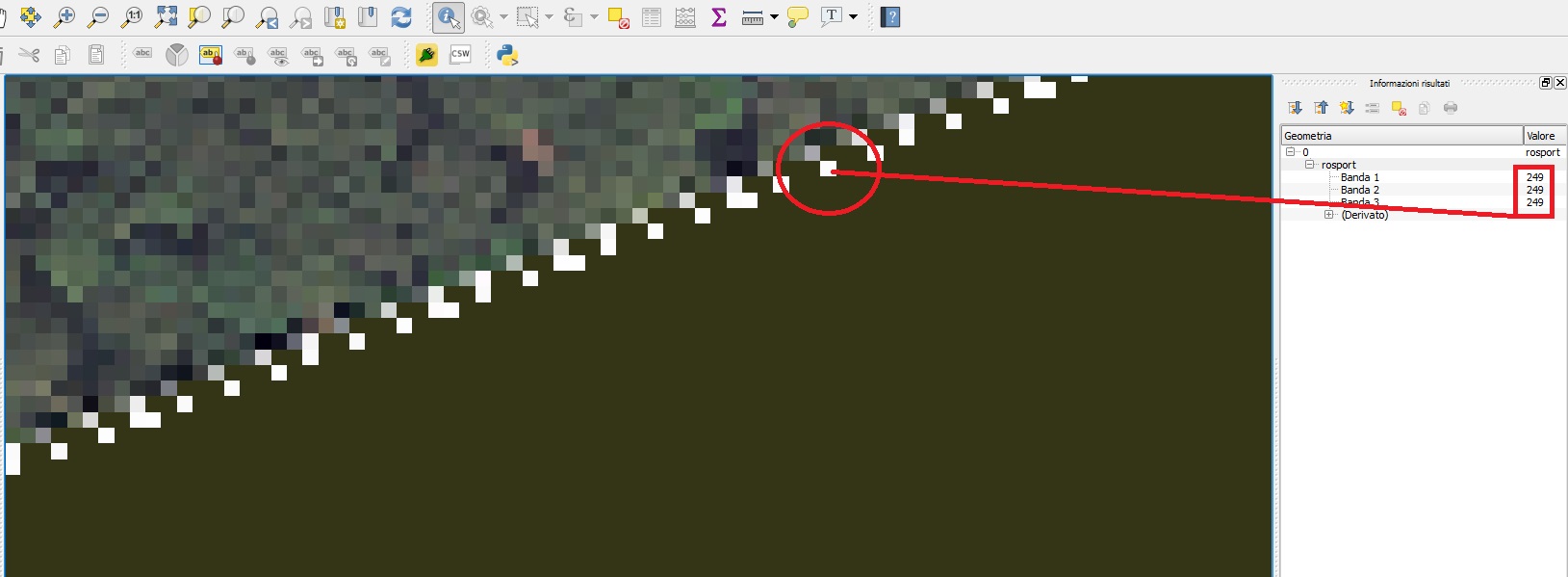Activate the Zoom Out tool
The width and height of the screenshot is (1568, 577).
tap(98, 16)
